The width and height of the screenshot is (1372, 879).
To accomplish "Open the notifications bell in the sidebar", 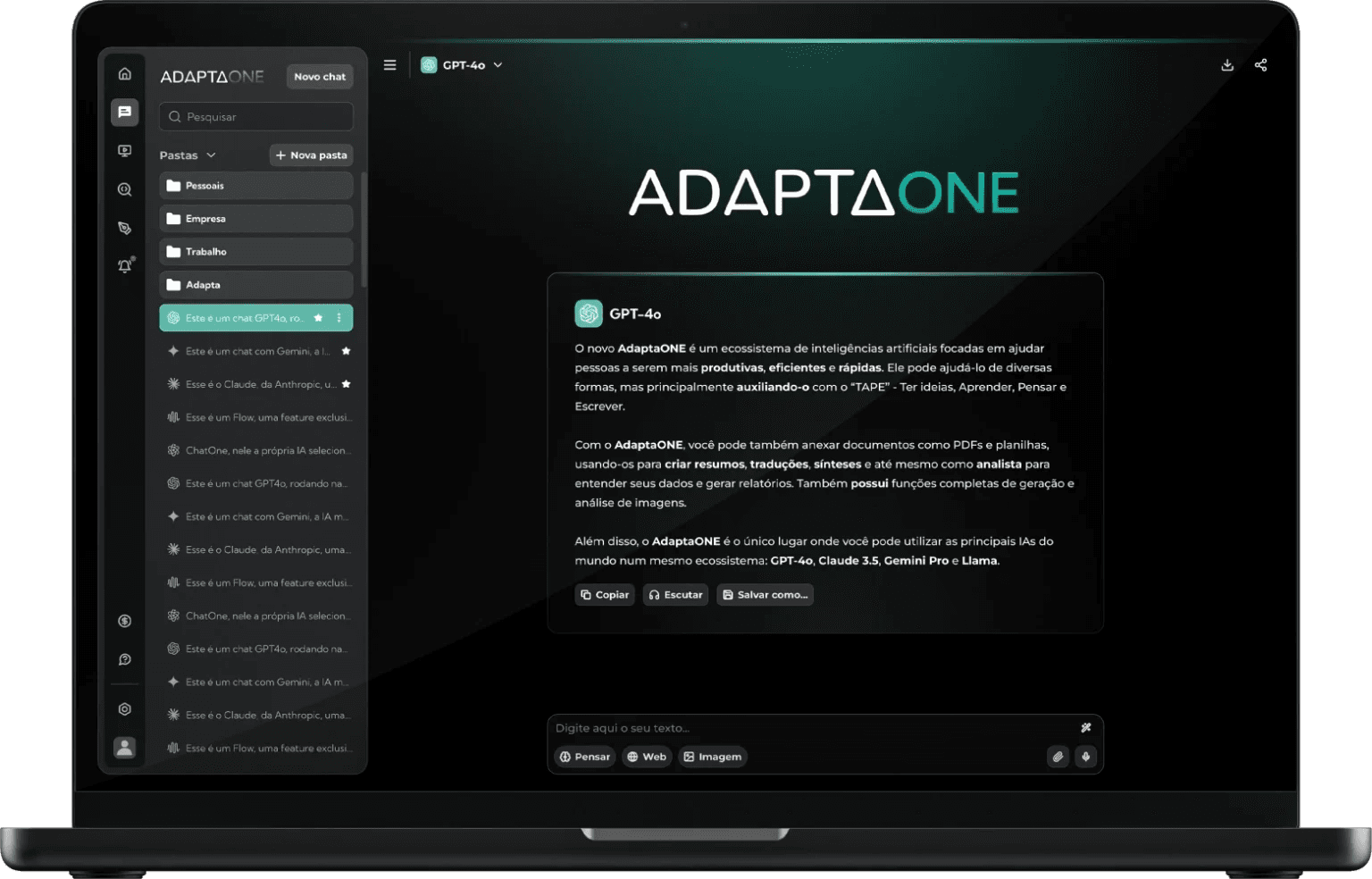I will (125, 264).
